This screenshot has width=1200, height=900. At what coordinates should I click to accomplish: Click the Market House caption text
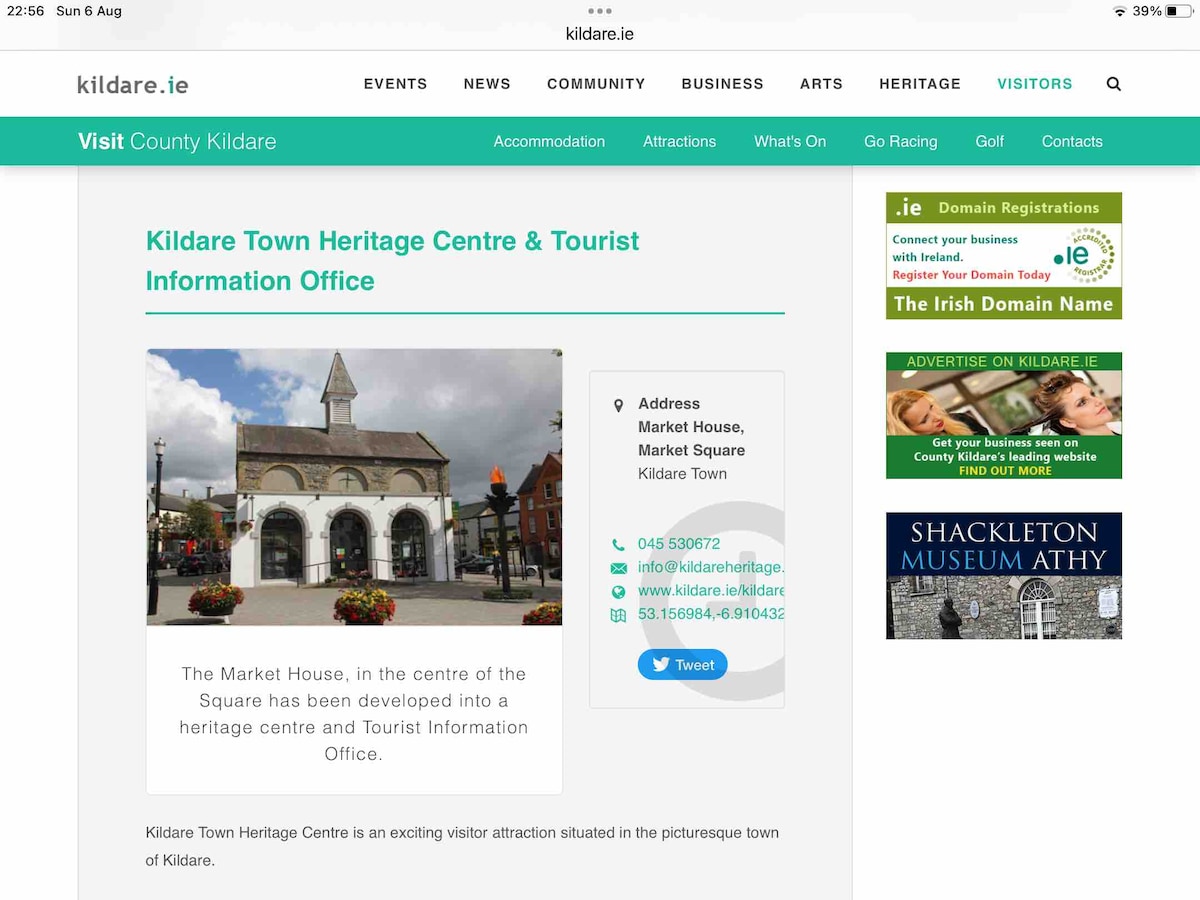(x=354, y=714)
